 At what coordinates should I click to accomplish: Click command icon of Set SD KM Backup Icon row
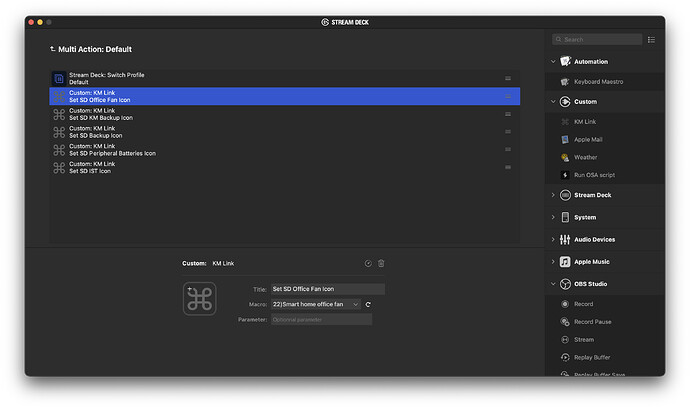(x=59, y=114)
